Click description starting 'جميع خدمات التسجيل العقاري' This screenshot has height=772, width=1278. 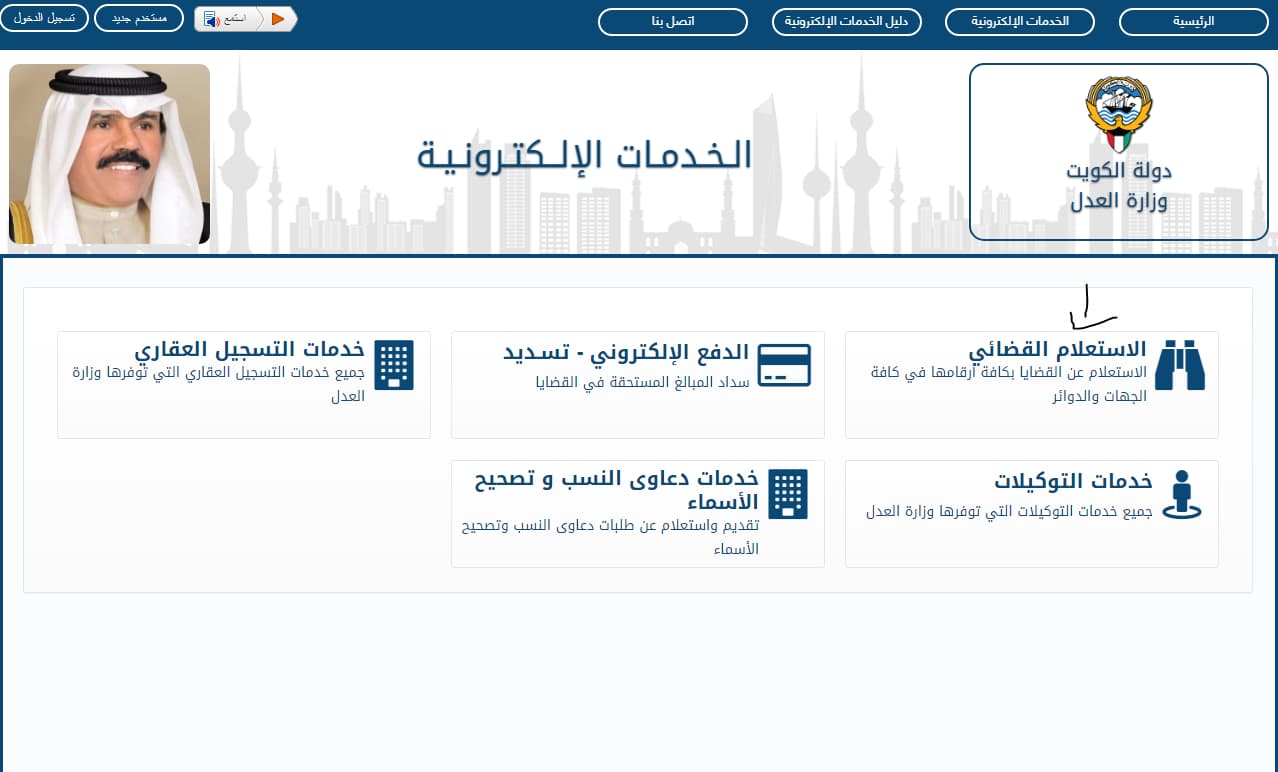(x=219, y=384)
